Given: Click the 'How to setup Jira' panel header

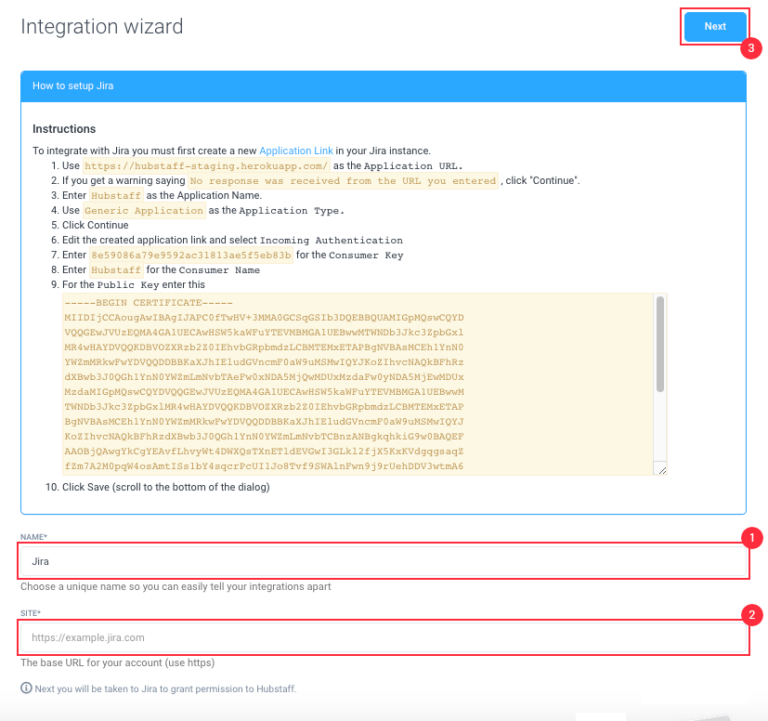Looking at the screenshot, I should click(384, 86).
